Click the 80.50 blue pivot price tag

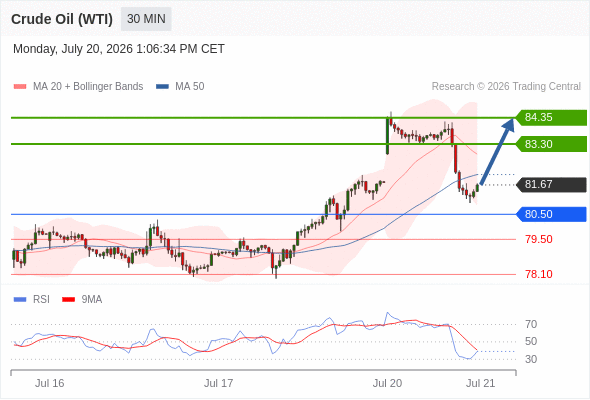click(551, 214)
